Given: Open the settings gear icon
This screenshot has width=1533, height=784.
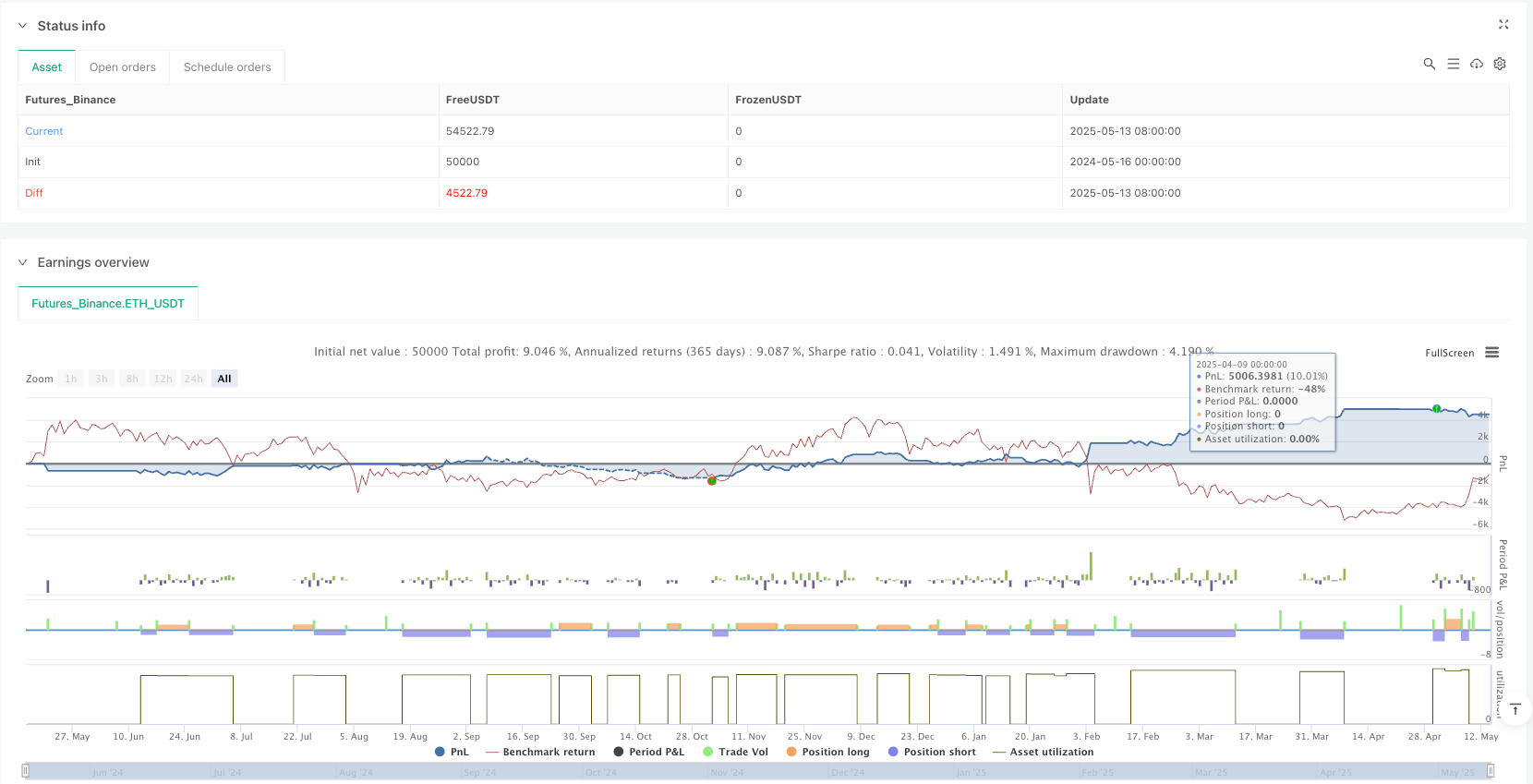Looking at the screenshot, I should [x=1500, y=64].
